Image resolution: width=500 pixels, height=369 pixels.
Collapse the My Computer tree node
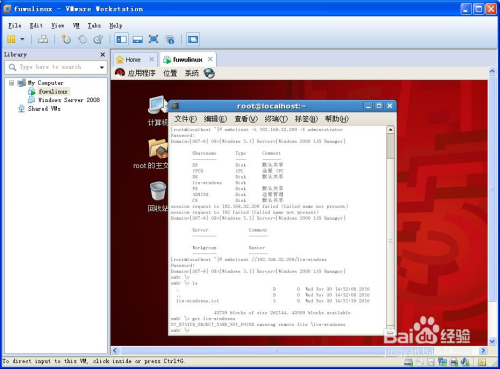click(x=11, y=82)
